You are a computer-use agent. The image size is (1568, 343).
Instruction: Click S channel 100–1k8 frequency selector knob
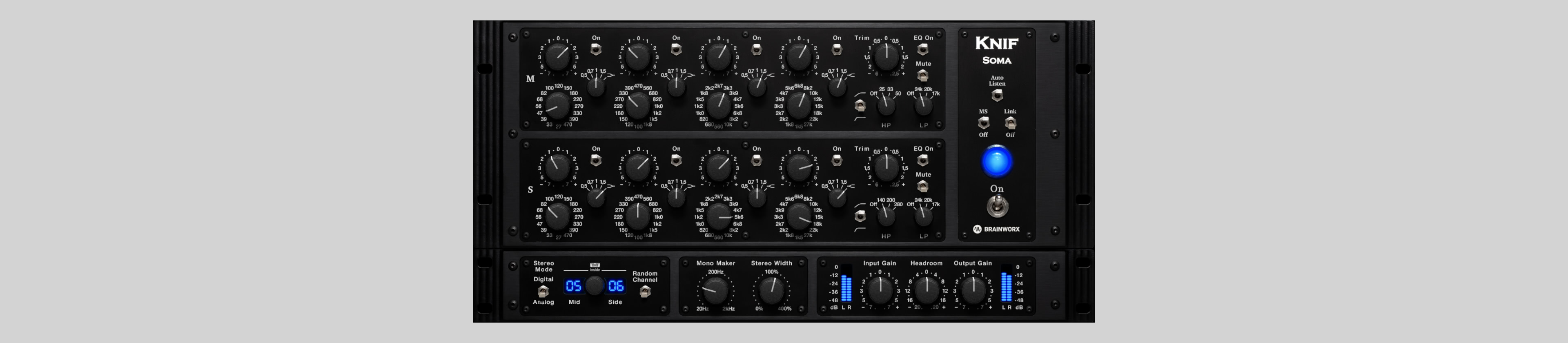[637, 216]
